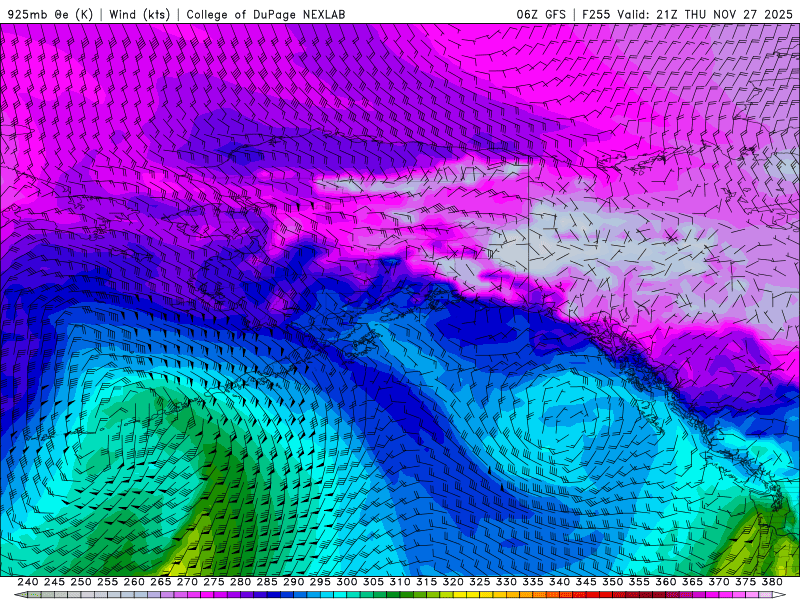
Task: Click the '06Z GFS' model run label
Action: coord(541,14)
